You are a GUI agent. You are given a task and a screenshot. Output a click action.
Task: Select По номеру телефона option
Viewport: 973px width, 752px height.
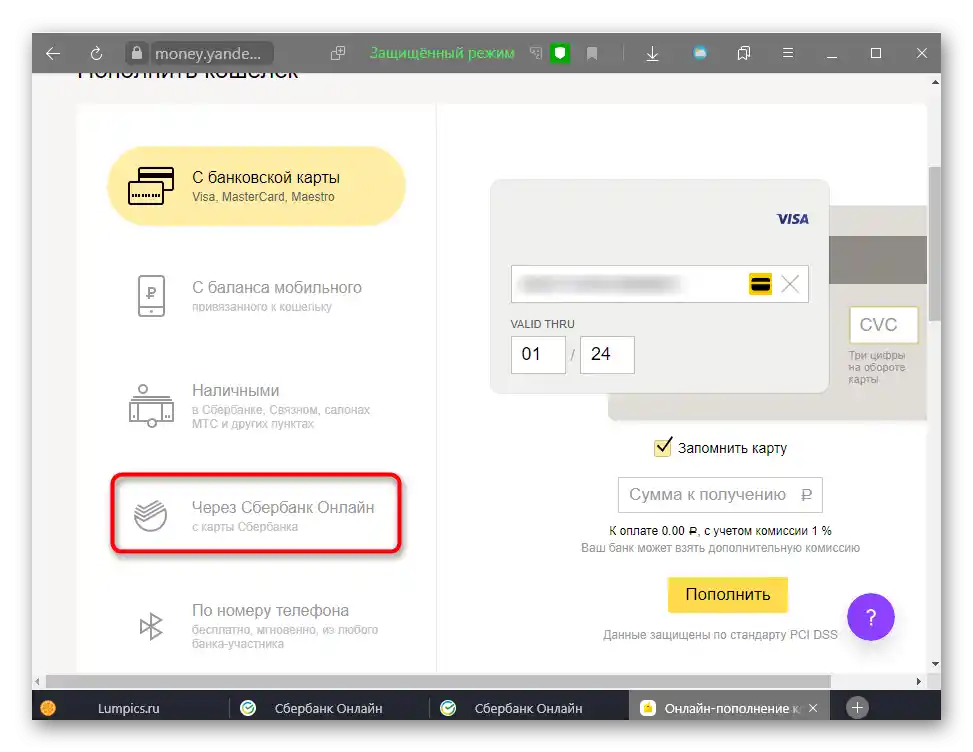click(256, 625)
